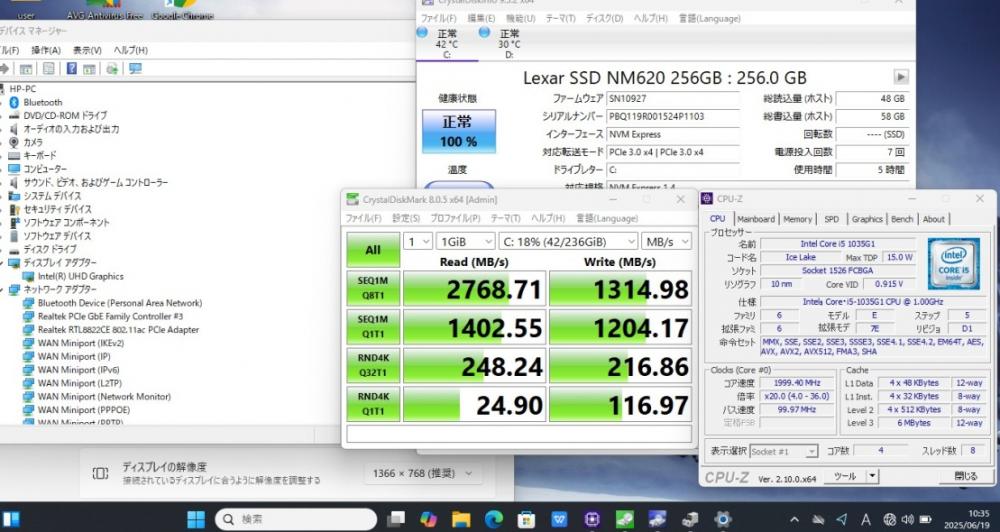Open the Settings gear in the taskbar
The width and height of the screenshot is (1000, 532).
[723, 519]
